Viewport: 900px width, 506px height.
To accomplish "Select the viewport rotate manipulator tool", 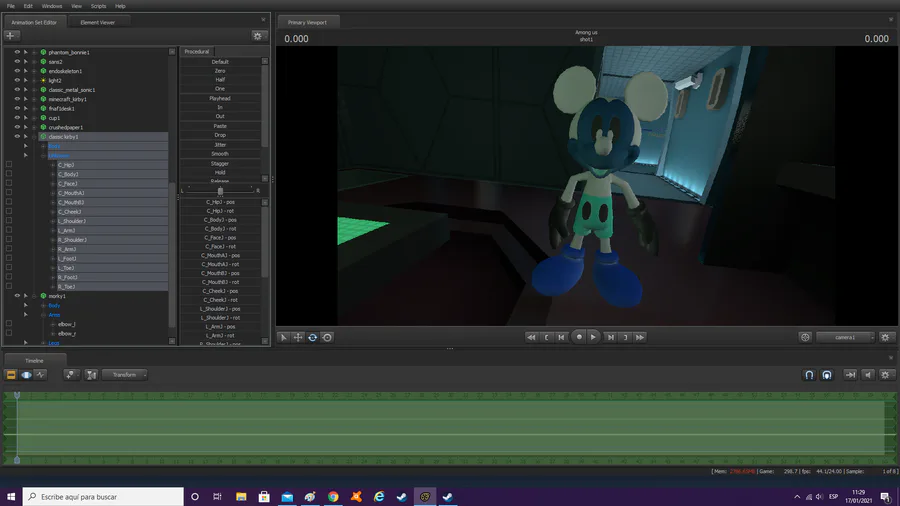I will 312,337.
